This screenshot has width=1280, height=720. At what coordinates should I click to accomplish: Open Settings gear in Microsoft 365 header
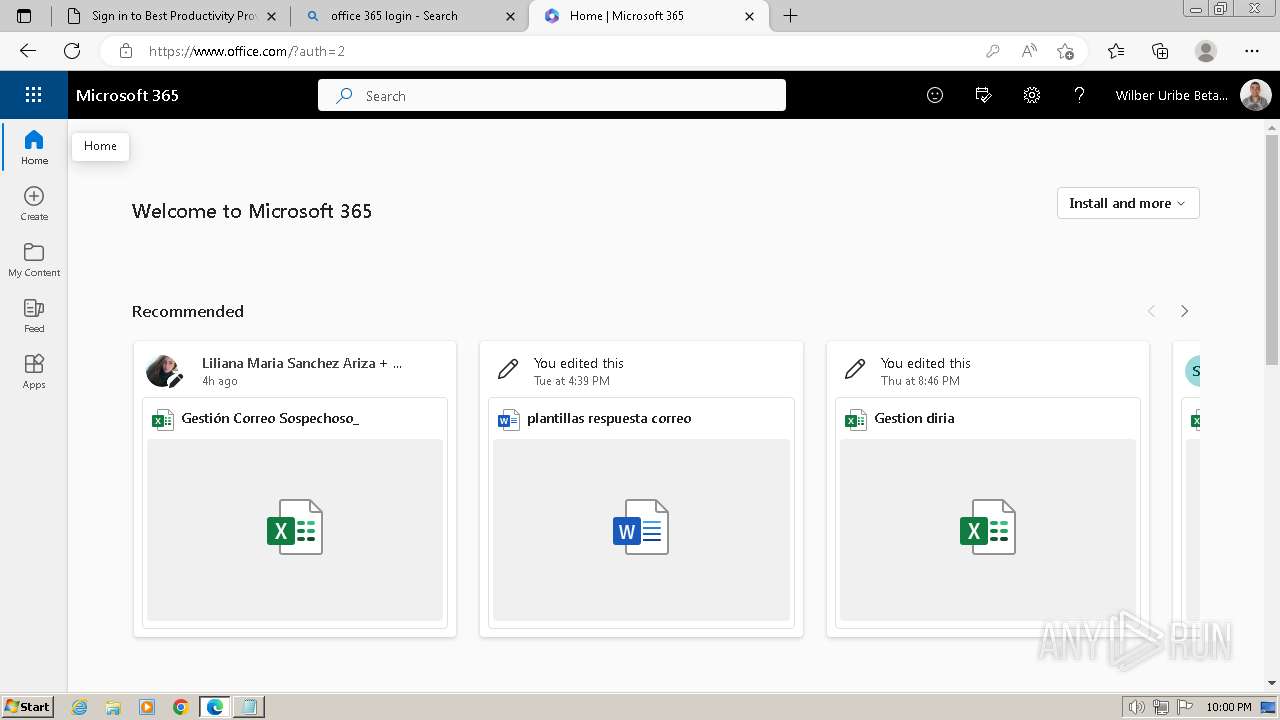coord(1031,95)
